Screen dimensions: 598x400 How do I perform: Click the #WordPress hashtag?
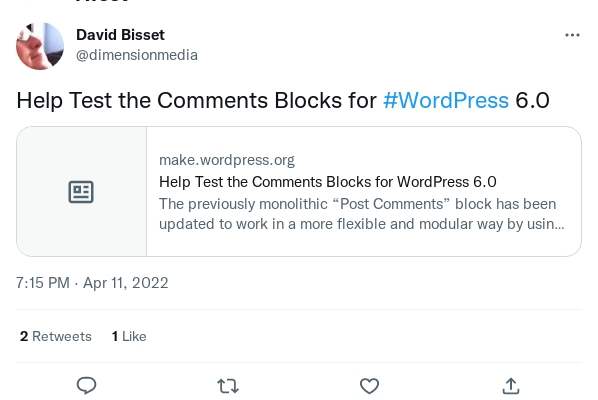click(446, 100)
